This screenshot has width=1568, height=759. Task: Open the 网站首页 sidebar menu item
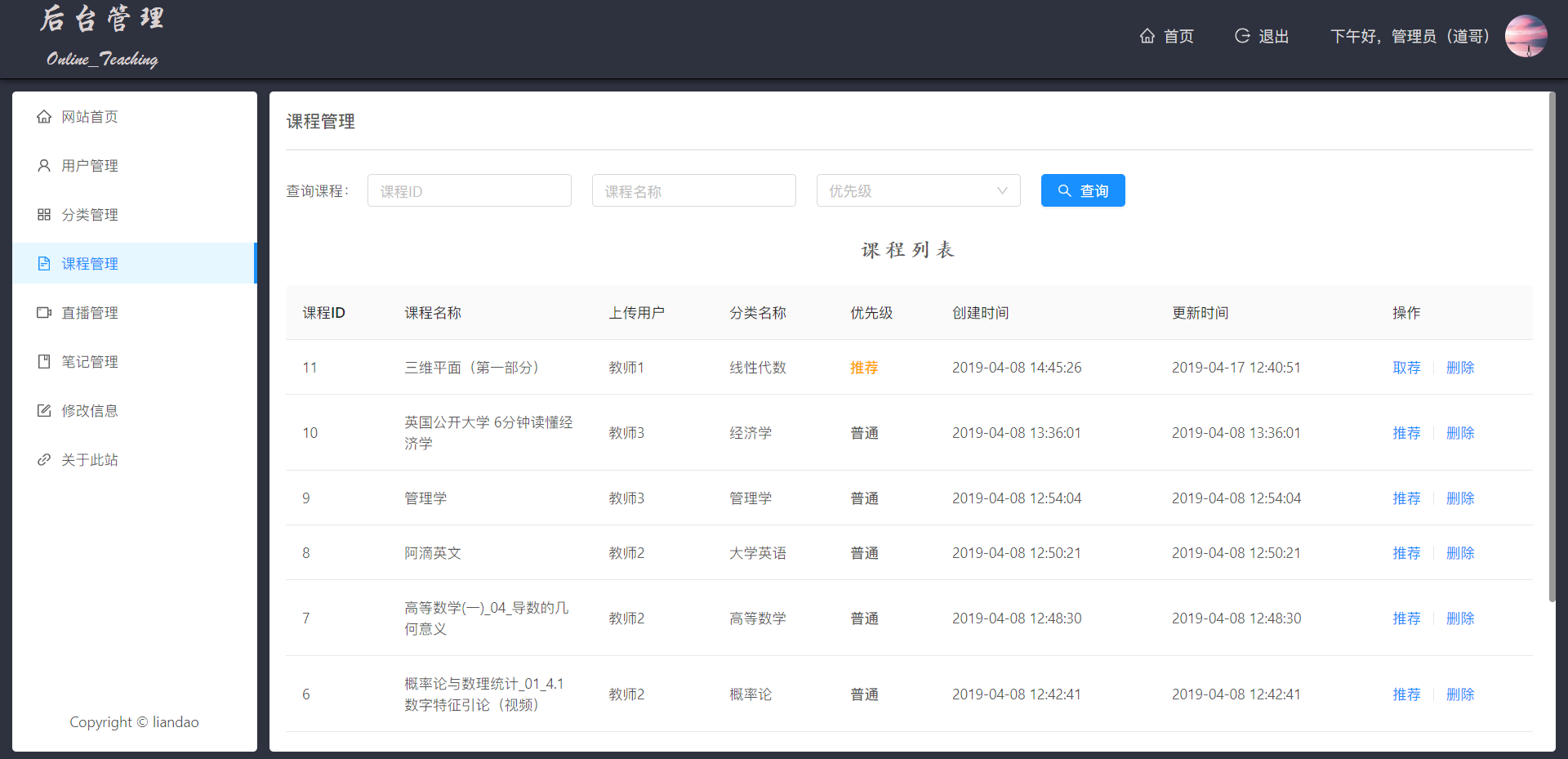click(135, 117)
